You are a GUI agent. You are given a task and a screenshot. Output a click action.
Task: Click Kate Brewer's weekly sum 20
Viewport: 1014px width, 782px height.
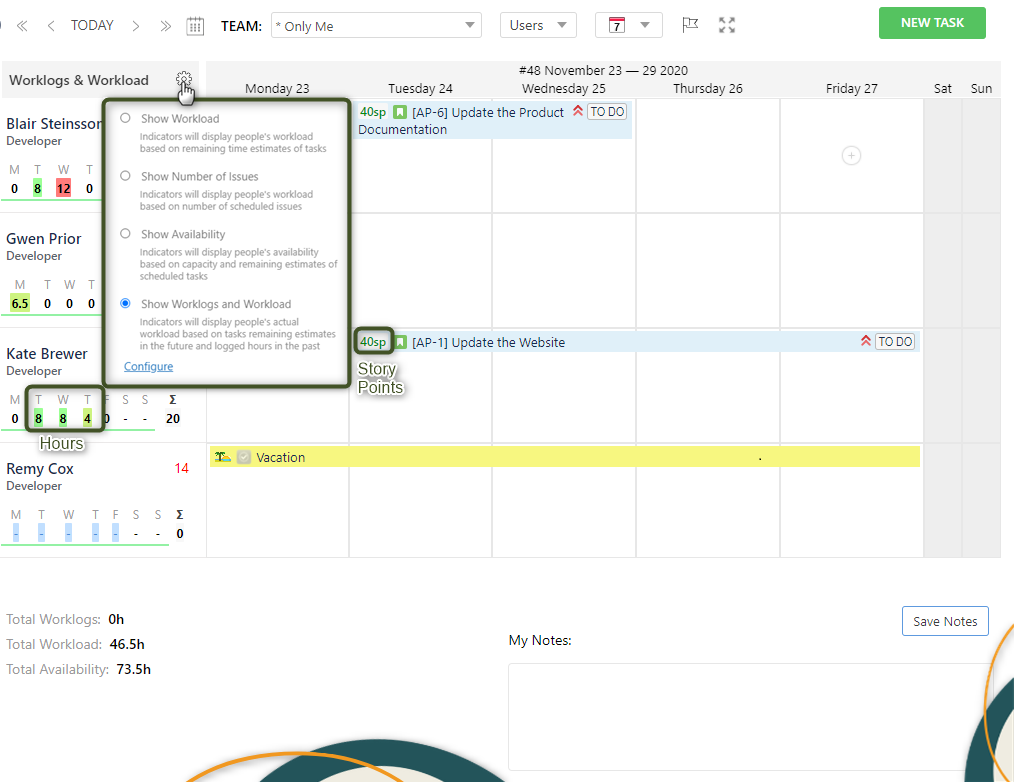tap(173, 418)
